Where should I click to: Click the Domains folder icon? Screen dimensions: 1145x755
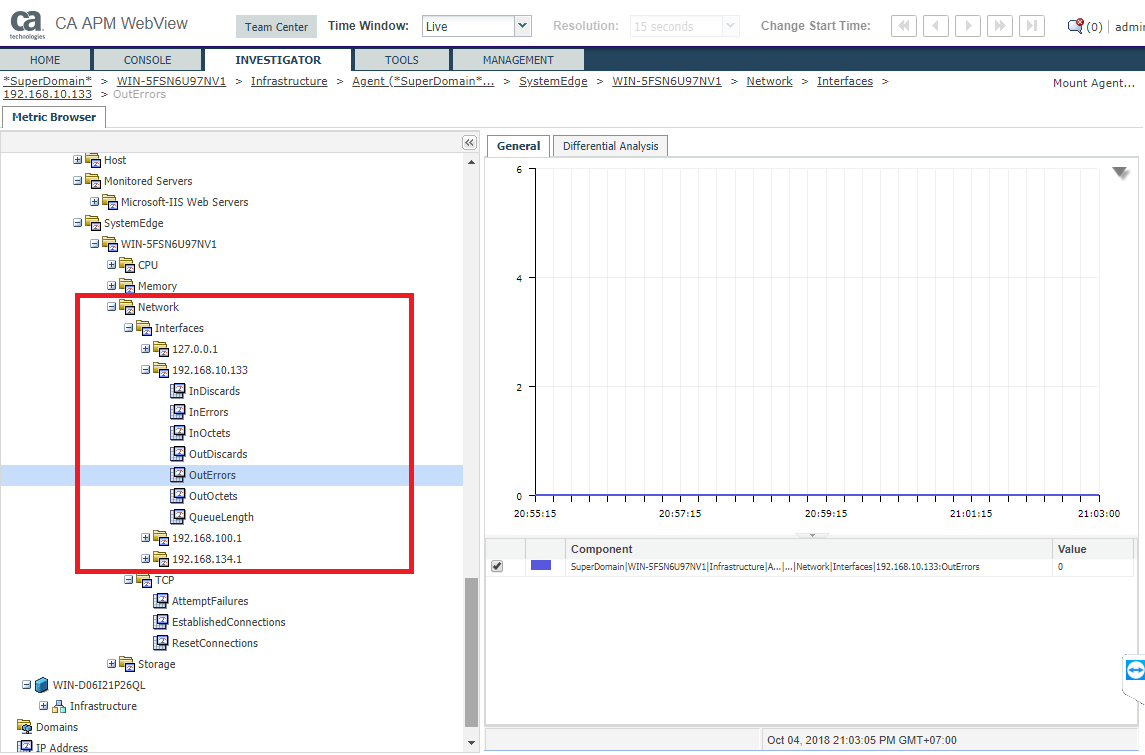[x=25, y=727]
